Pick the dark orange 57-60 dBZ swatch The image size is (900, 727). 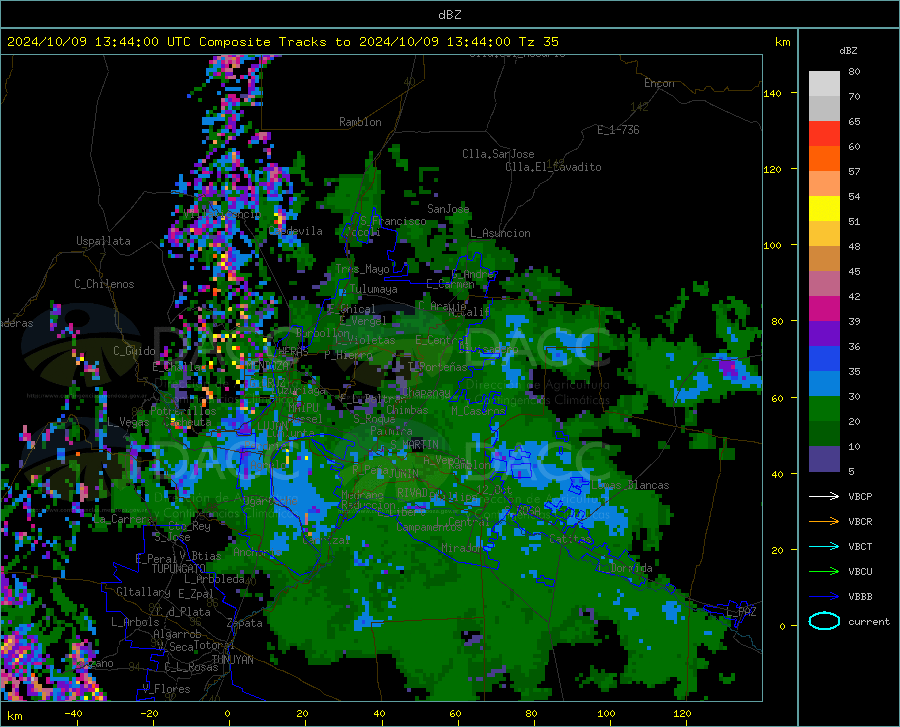pyautogui.click(x=824, y=159)
